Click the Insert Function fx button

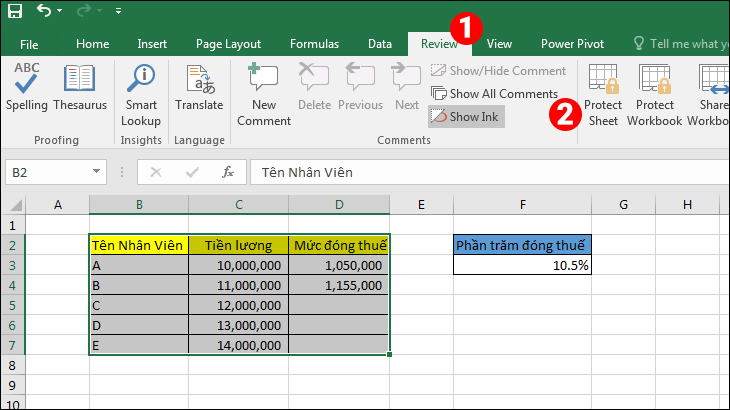click(228, 172)
